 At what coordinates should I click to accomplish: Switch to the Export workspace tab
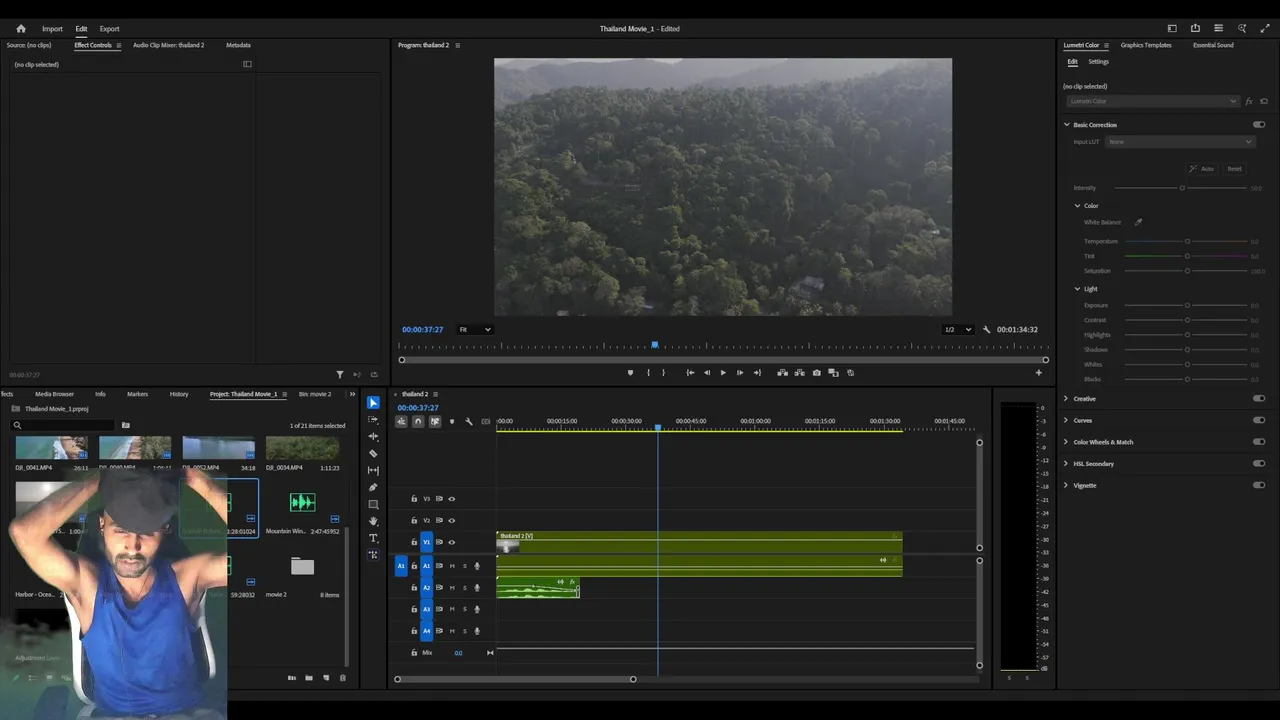point(109,29)
